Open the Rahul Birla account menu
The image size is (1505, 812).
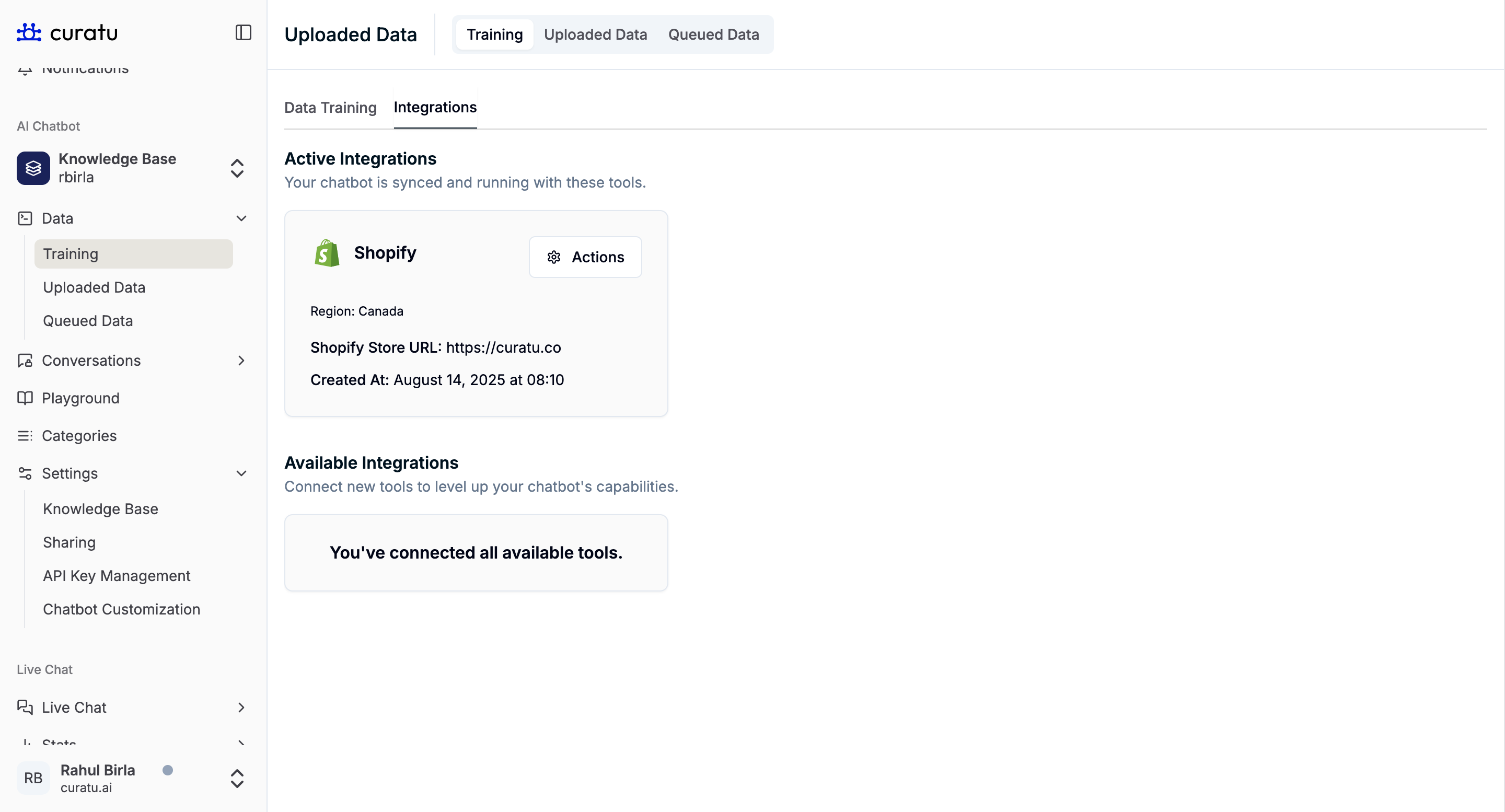(237, 778)
